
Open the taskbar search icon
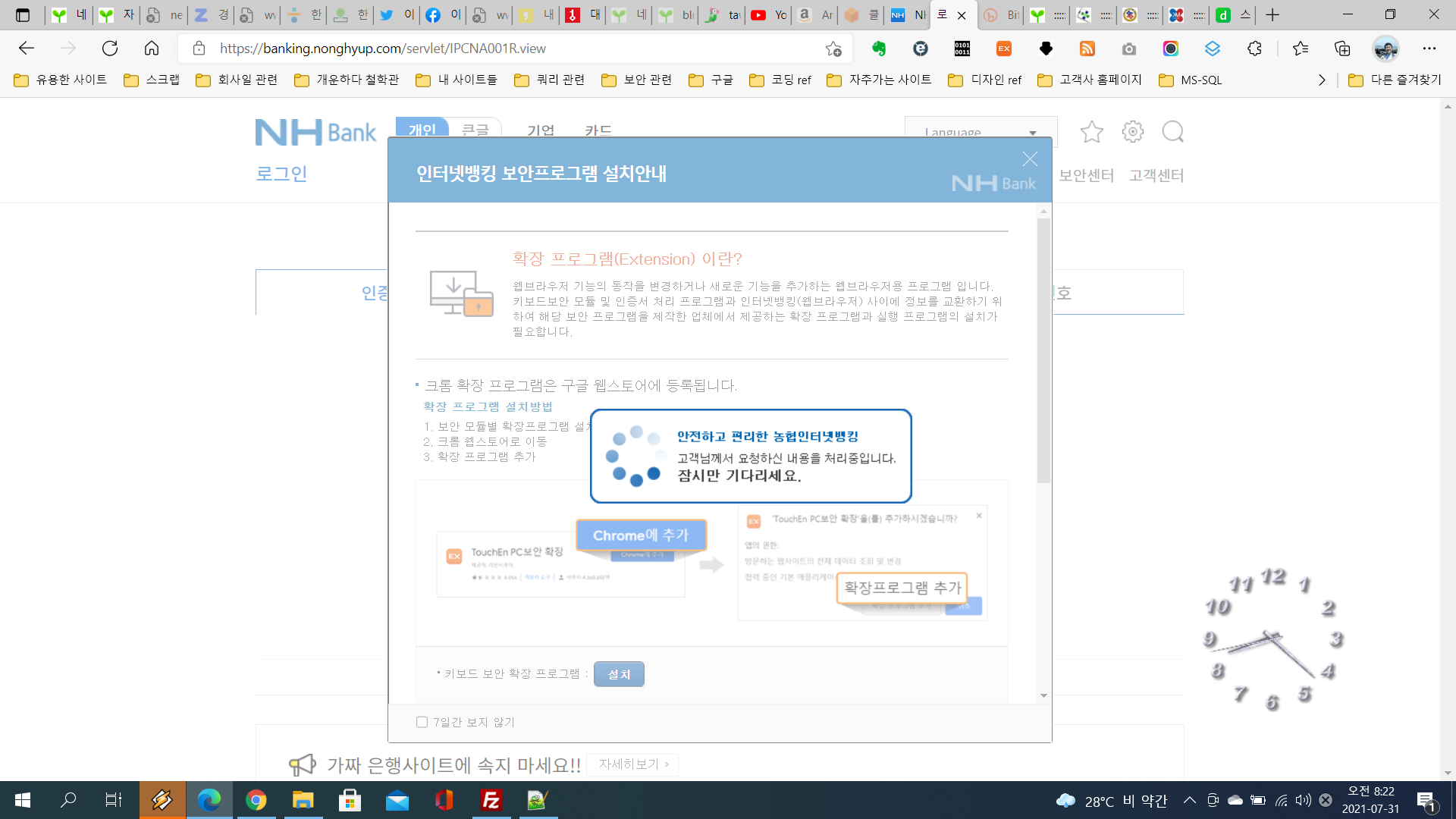tap(68, 800)
